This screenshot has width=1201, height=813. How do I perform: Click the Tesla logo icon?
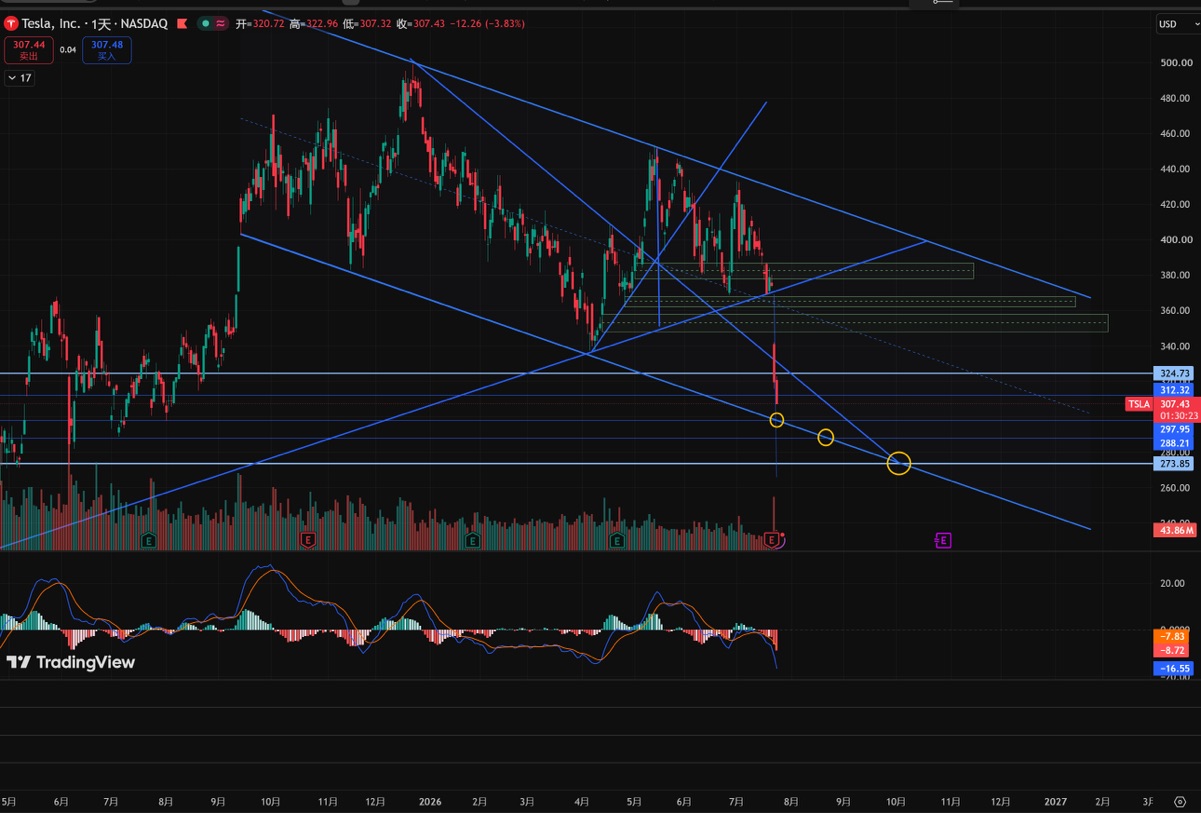[10, 23]
